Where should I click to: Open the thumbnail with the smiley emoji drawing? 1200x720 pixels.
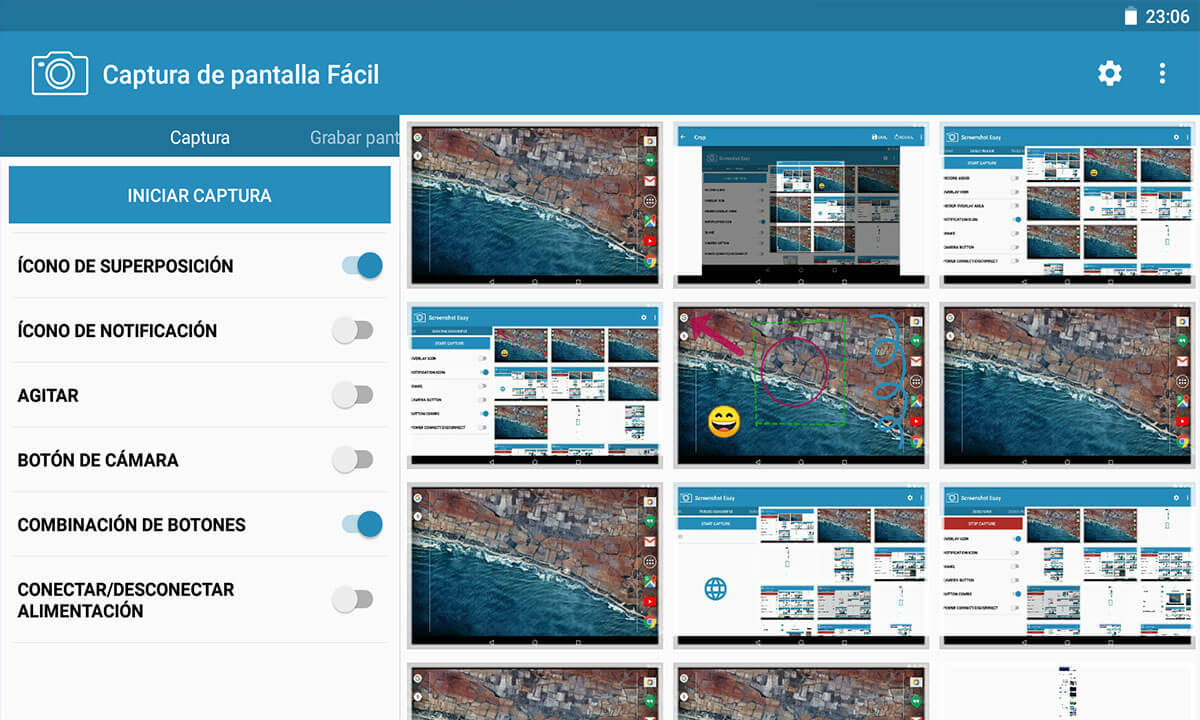(x=801, y=385)
